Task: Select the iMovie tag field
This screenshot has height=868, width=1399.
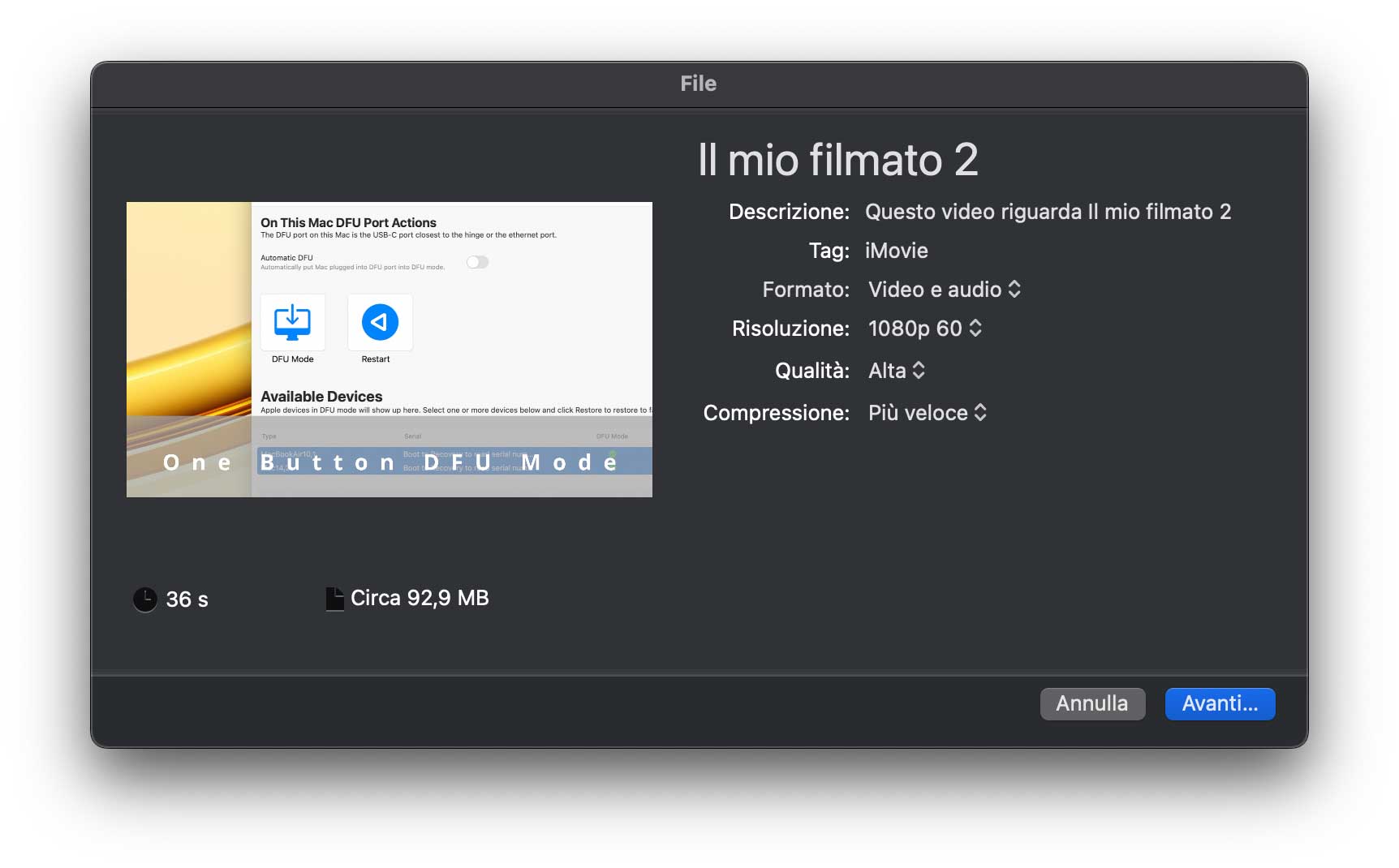Action: [x=896, y=251]
